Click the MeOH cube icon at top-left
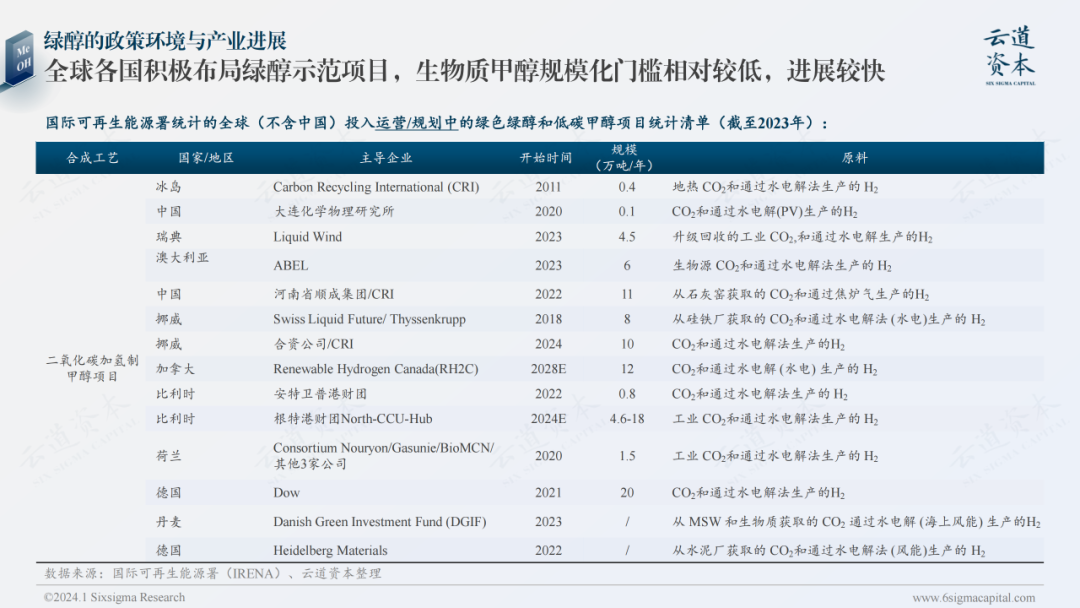The width and height of the screenshot is (1080, 608). 19,59
